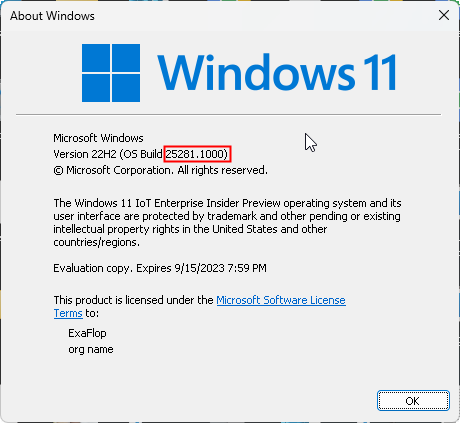Click the 'Version 22H2' text

85,154
